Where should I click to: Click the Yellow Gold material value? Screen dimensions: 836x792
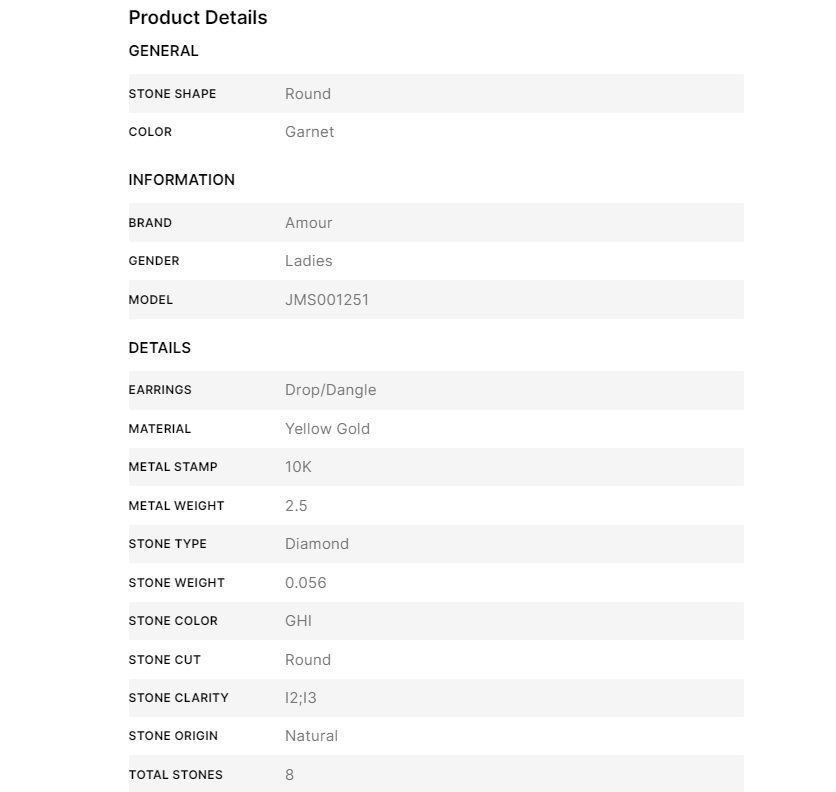[328, 429]
